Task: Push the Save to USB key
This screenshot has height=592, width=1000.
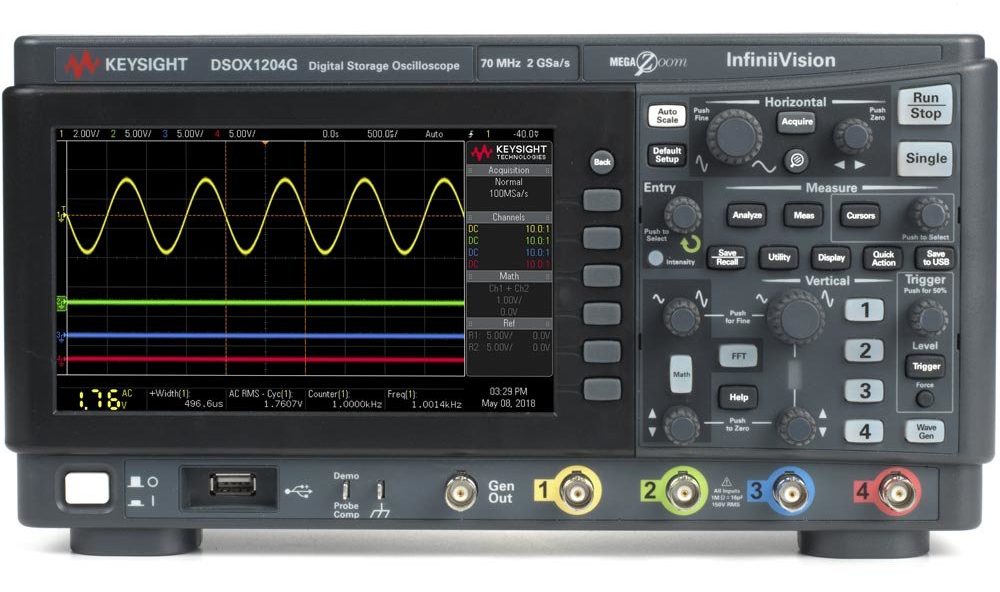Action: 936,258
